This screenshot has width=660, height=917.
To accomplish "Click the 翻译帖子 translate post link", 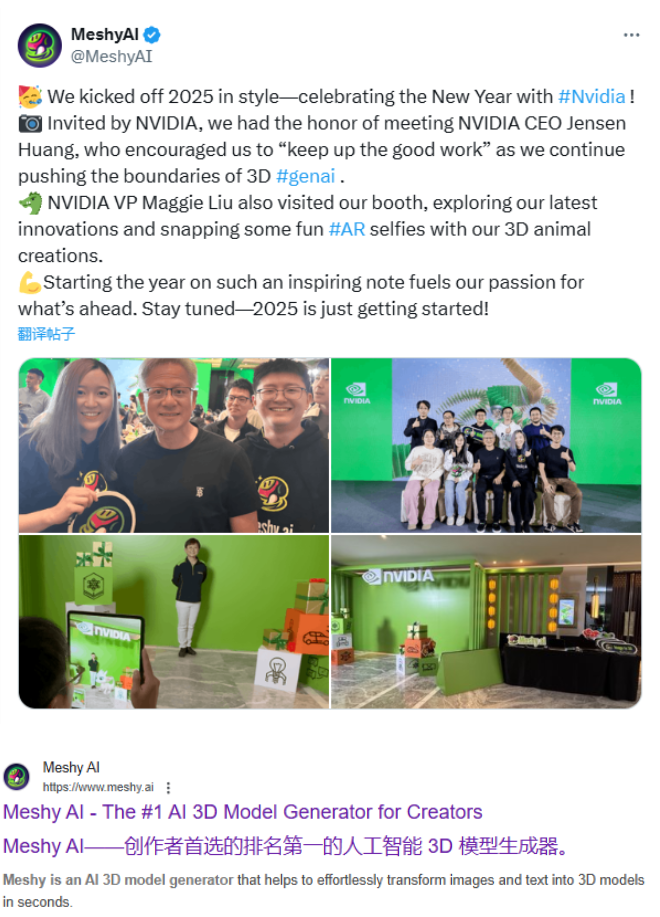I will pos(46,334).
